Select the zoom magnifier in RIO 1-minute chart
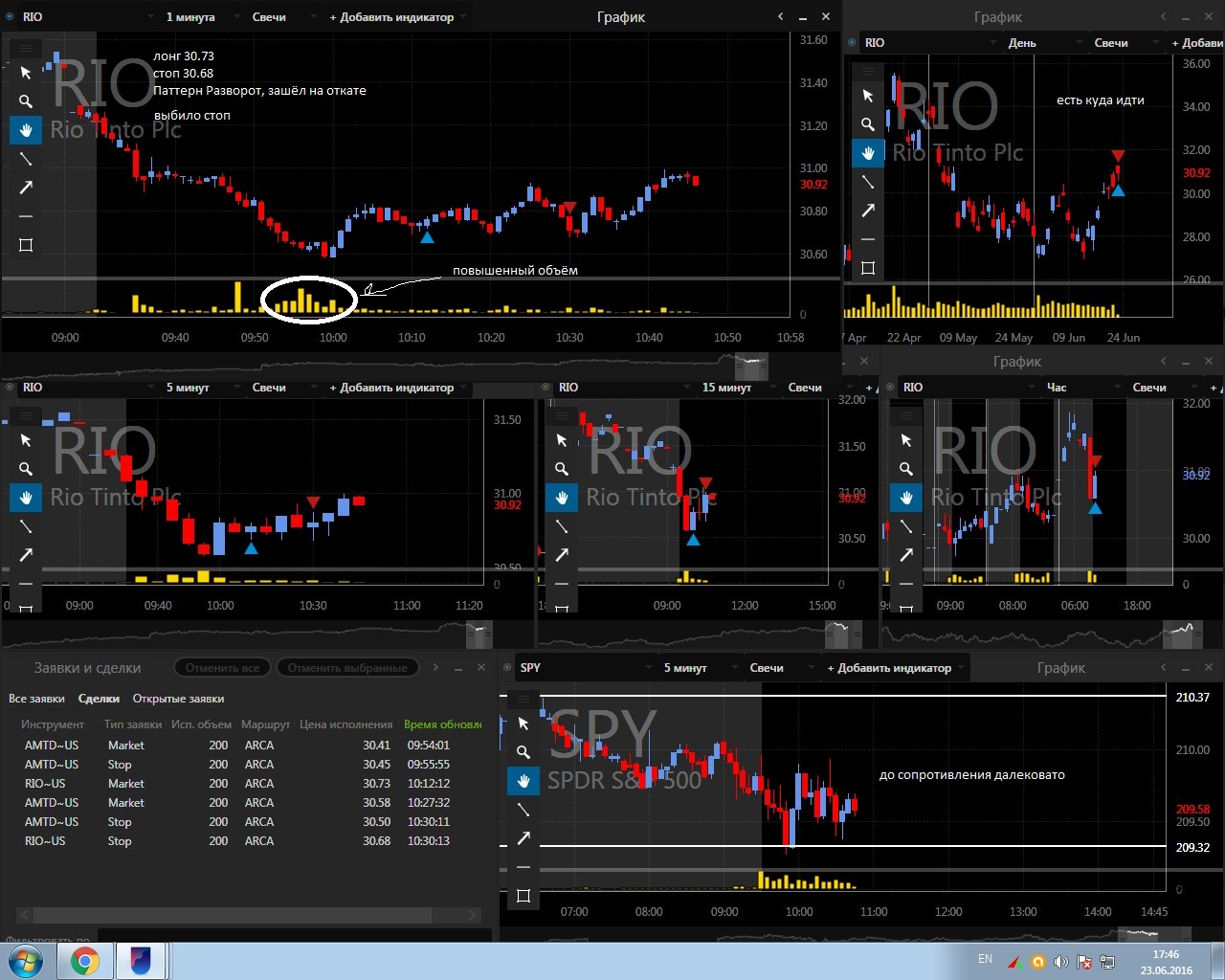This screenshot has width=1225, height=980. [x=26, y=101]
